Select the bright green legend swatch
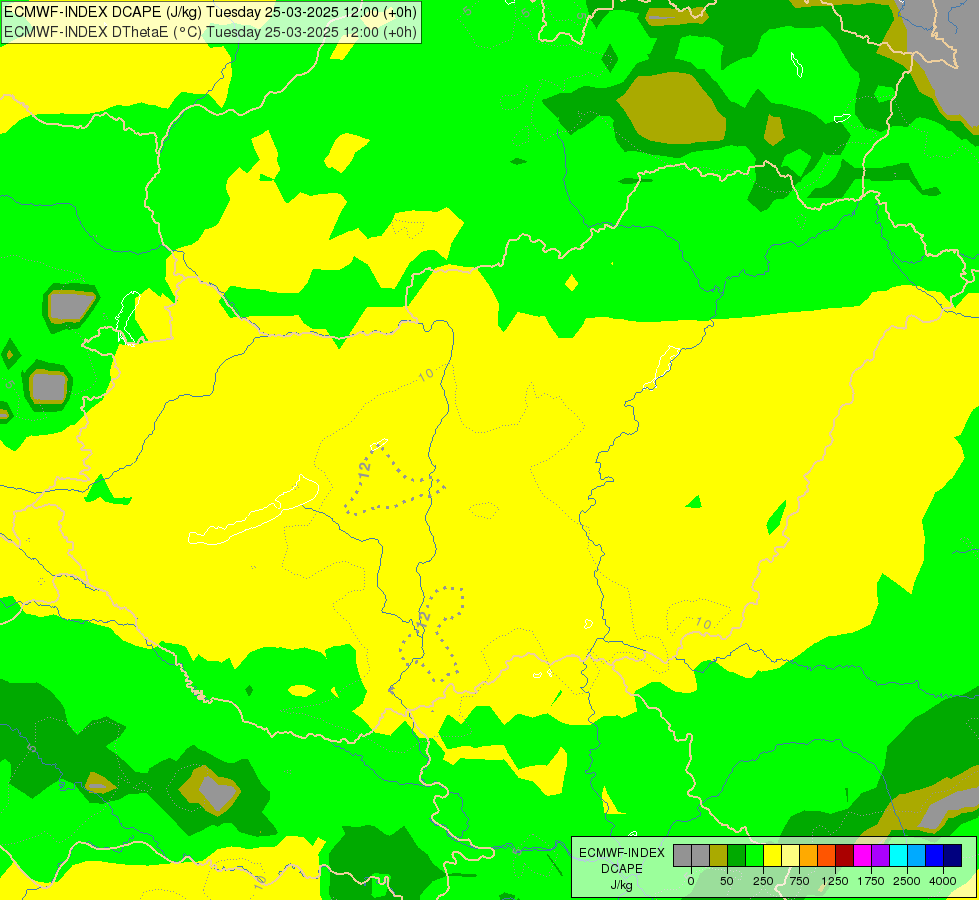 tap(754, 855)
